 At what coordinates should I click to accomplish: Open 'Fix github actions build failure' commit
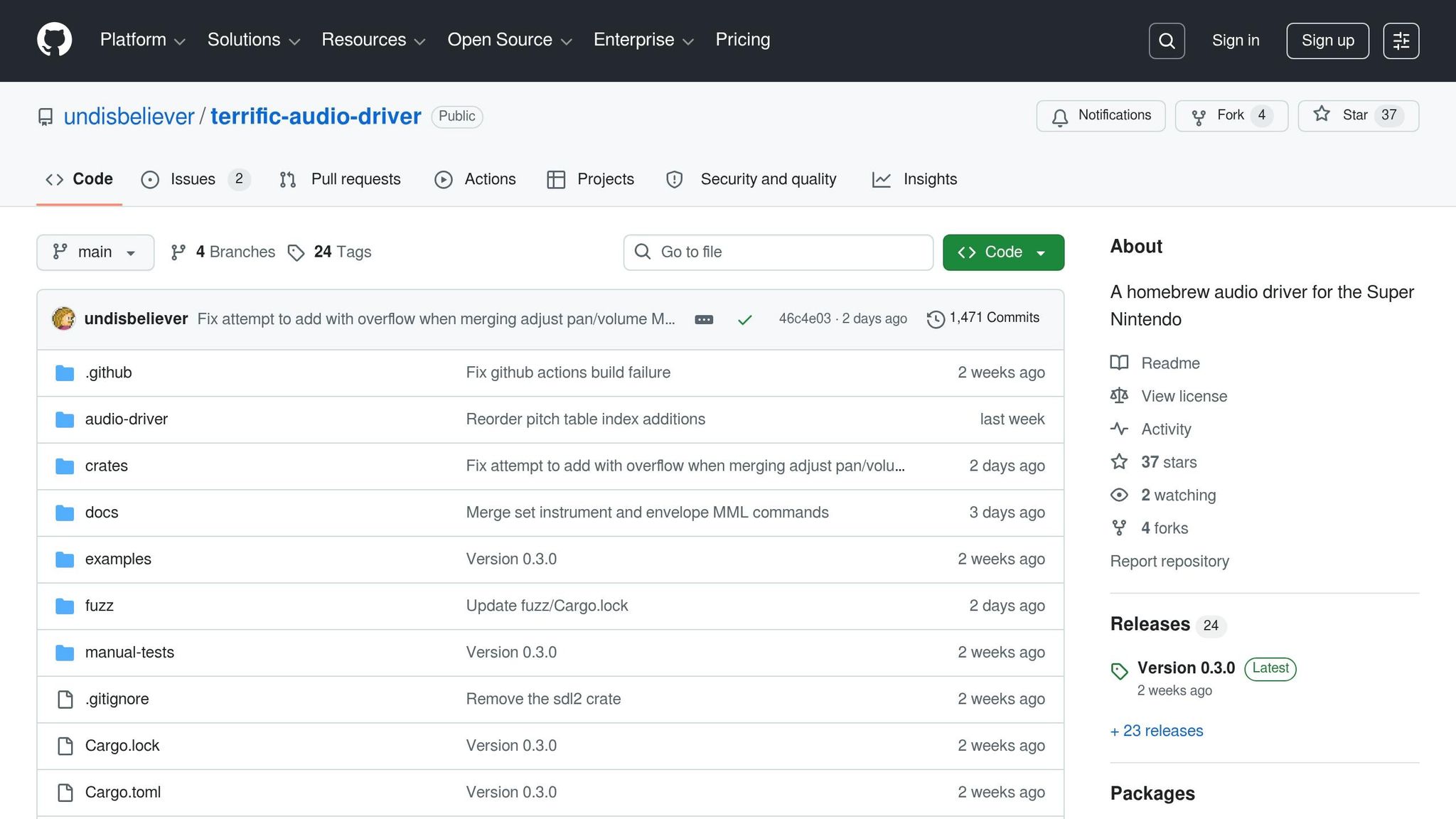click(568, 373)
